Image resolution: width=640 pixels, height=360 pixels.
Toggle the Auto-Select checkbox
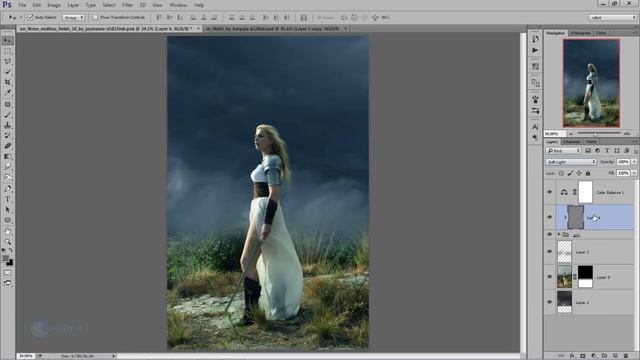pyautogui.click(x=31, y=18)
